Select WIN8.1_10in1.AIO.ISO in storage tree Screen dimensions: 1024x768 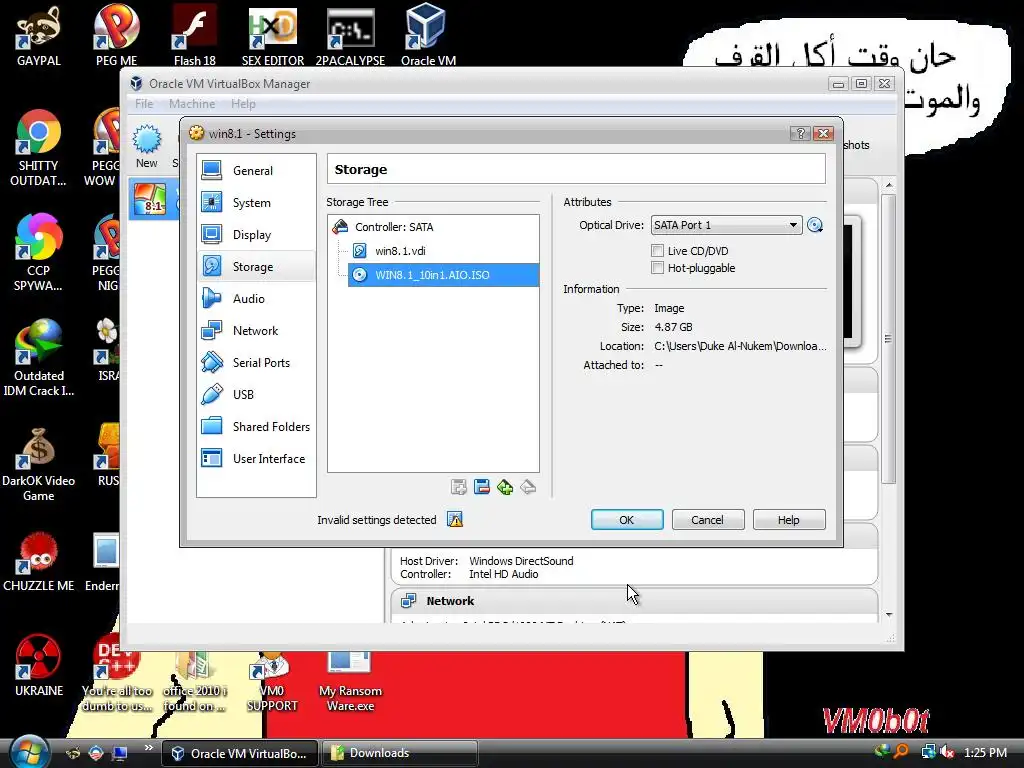[443, 275]
